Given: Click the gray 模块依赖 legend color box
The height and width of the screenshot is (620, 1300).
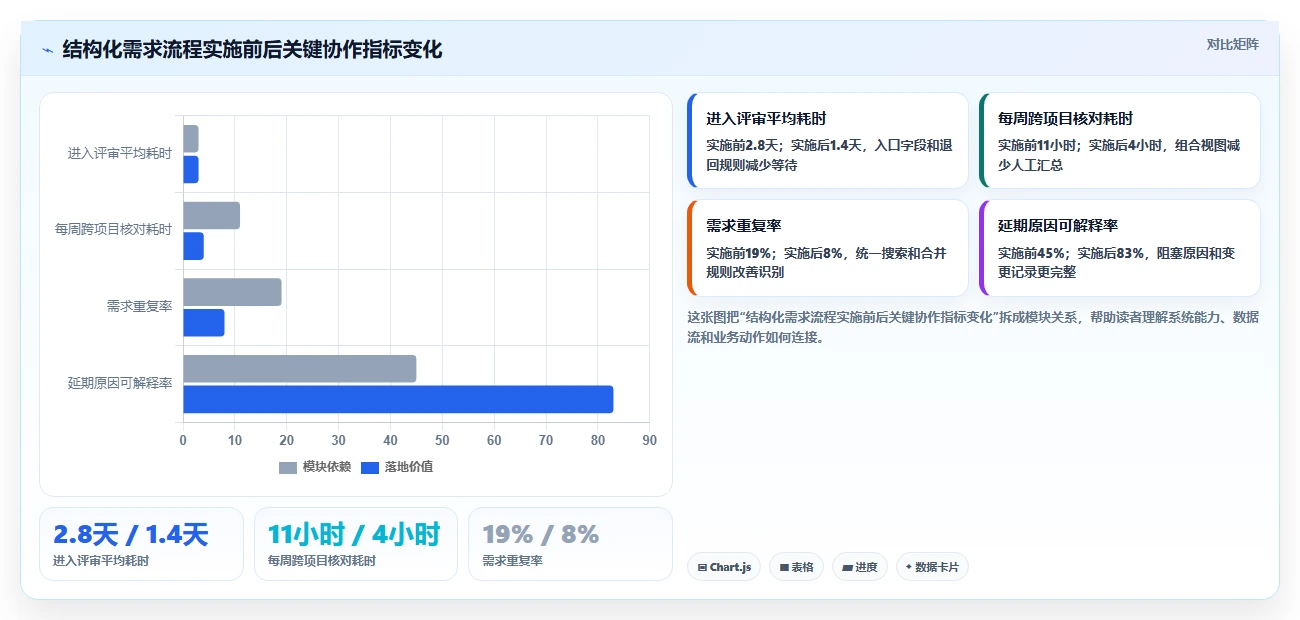Looking at the screenshot, I should pyautogui.click(x=288, y=468).
